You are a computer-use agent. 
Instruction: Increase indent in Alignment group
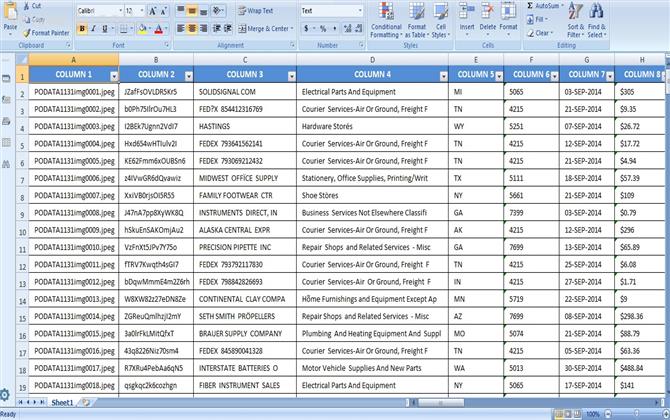[x=228, y=29]
